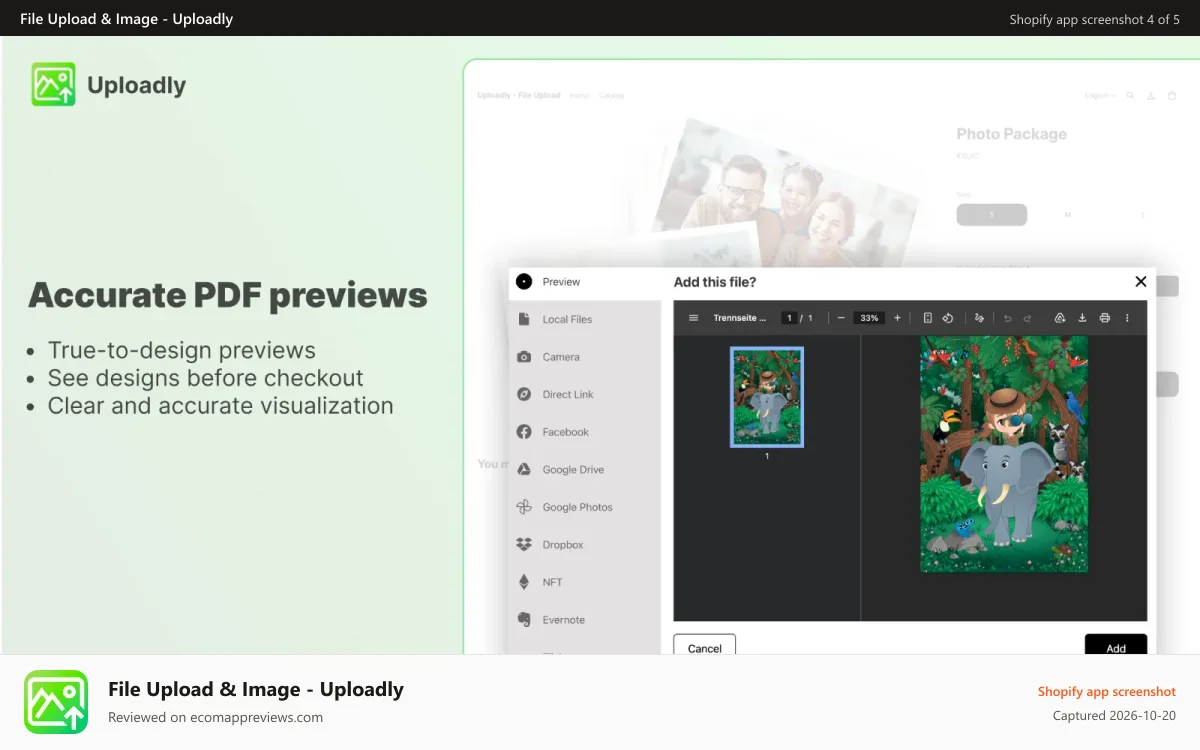1200x750 pixels.
Task: Click the fit to page icon
Action: coord(928,318)
